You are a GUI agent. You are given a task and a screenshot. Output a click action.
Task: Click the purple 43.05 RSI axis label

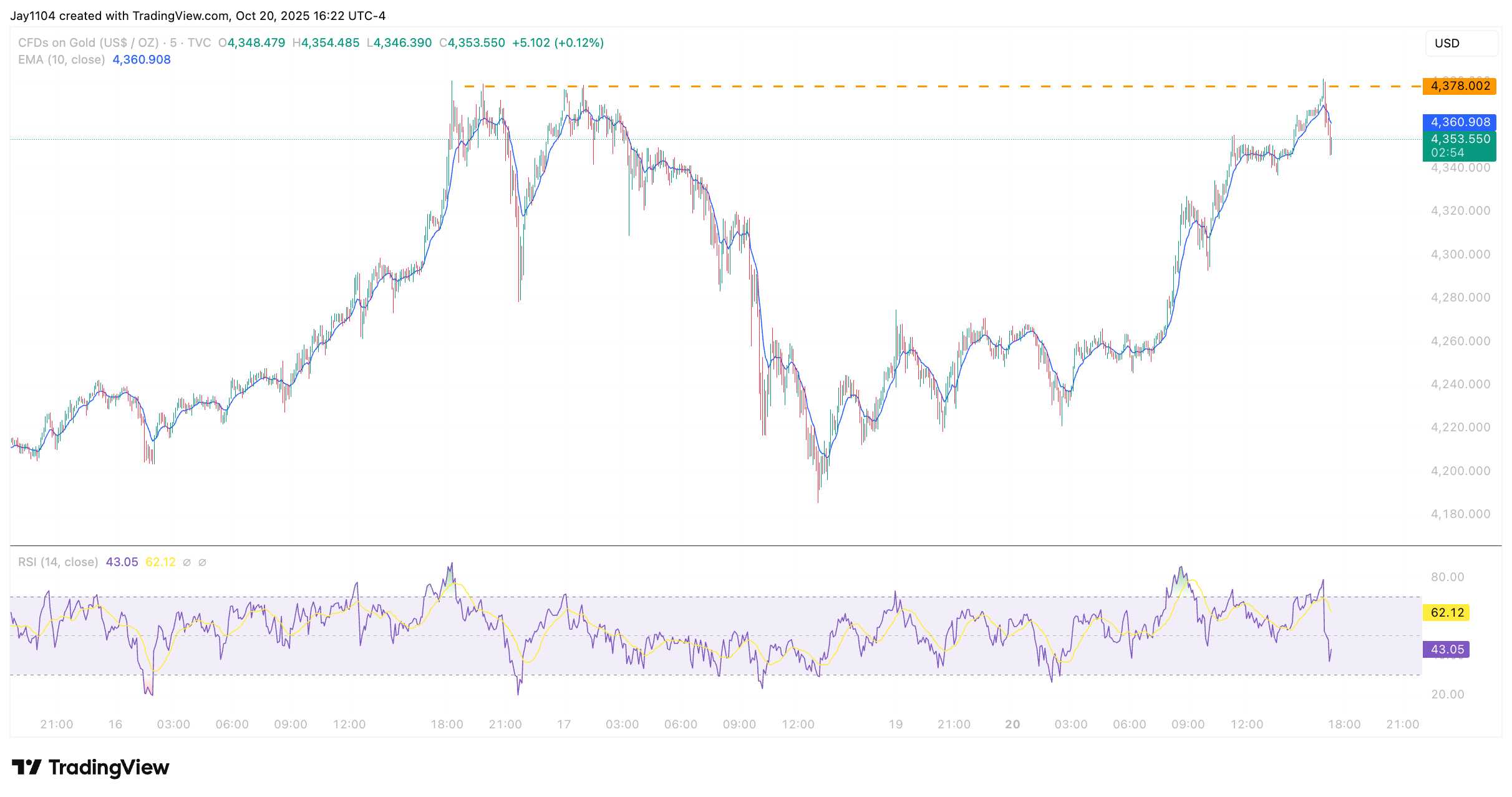[x=1447, y=650]
